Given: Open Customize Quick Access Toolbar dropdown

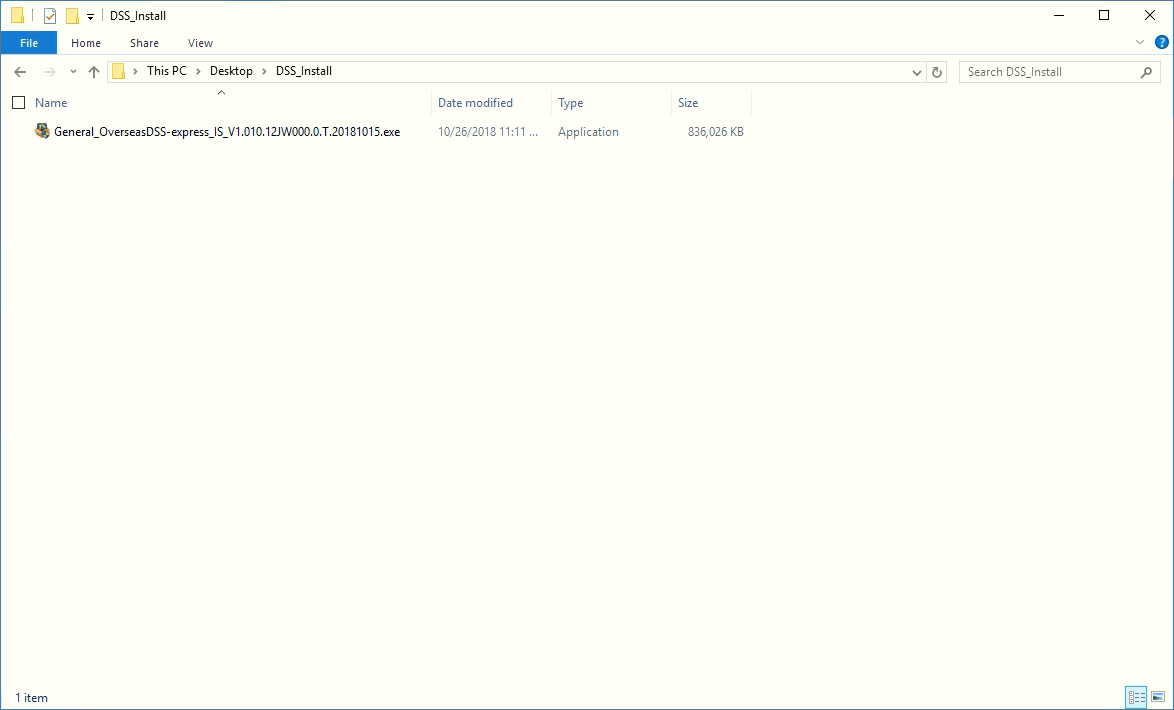Looking at the screenshot, I should click(x=90, y=16).
